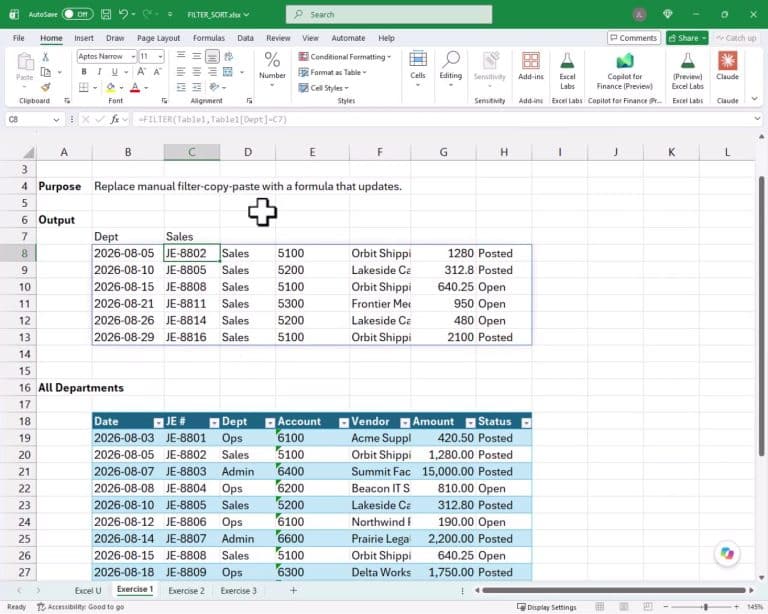The width and height of the screenshot is (768, 614).
Task: Switch to the Data ribbon tab
Action: (245, 38)
